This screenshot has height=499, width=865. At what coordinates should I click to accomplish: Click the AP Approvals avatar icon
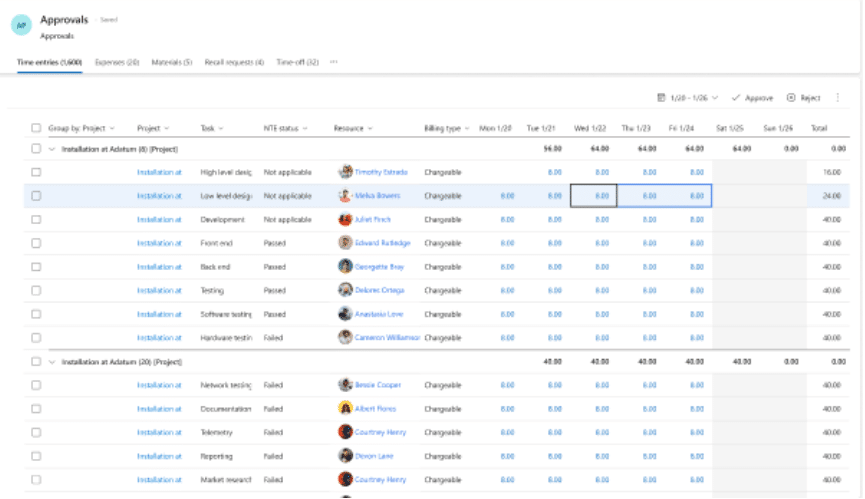coord(22,26)
